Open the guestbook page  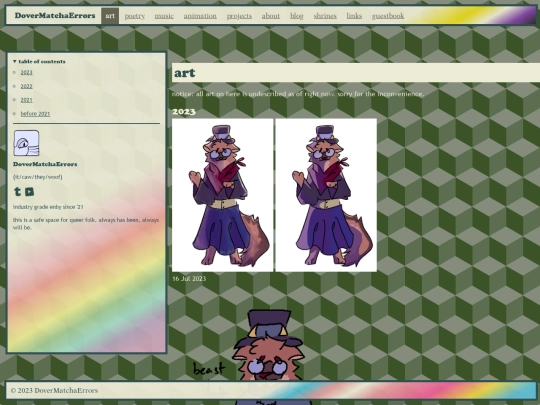pyautogui.click(x=388, y=16)
